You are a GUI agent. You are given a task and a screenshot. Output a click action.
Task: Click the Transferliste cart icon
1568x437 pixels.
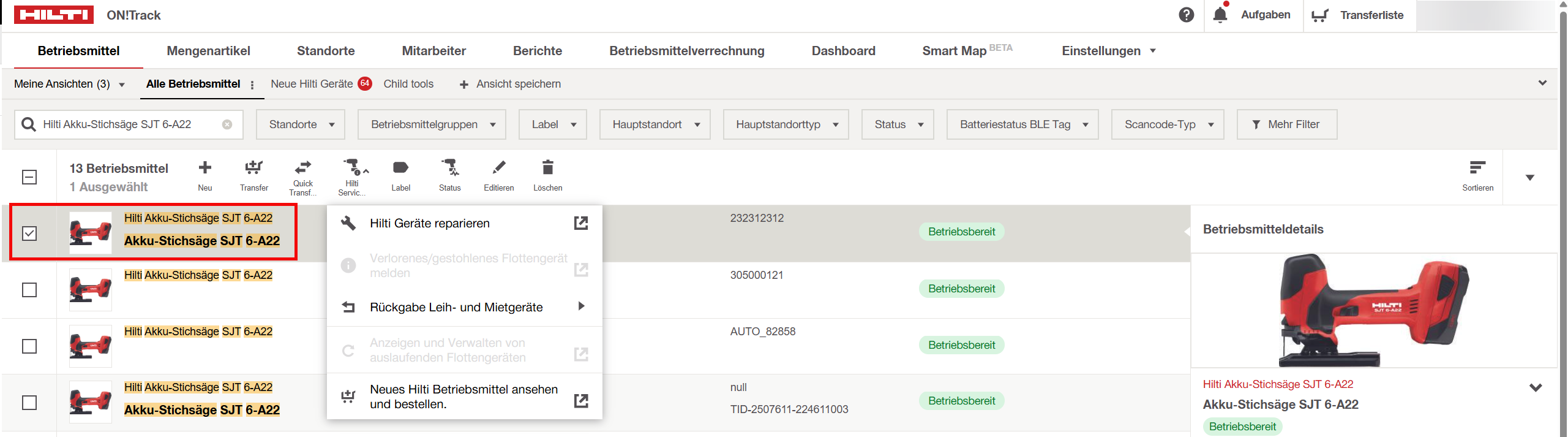point(1320,15)
